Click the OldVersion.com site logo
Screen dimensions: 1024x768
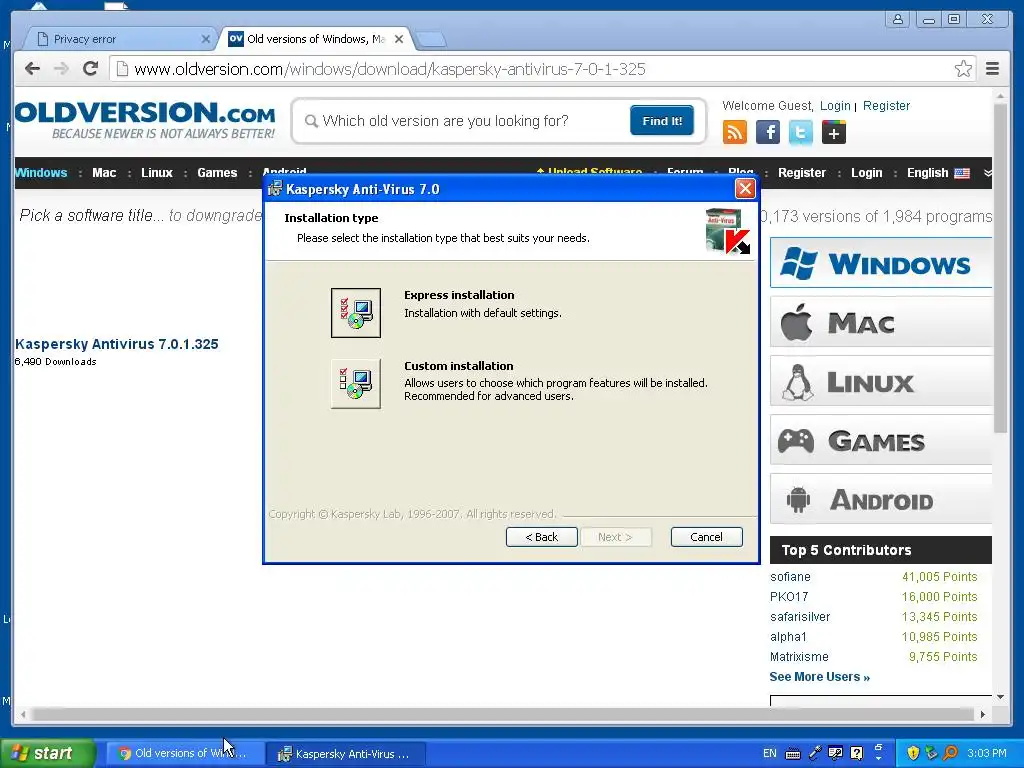[x=145, y=120]
